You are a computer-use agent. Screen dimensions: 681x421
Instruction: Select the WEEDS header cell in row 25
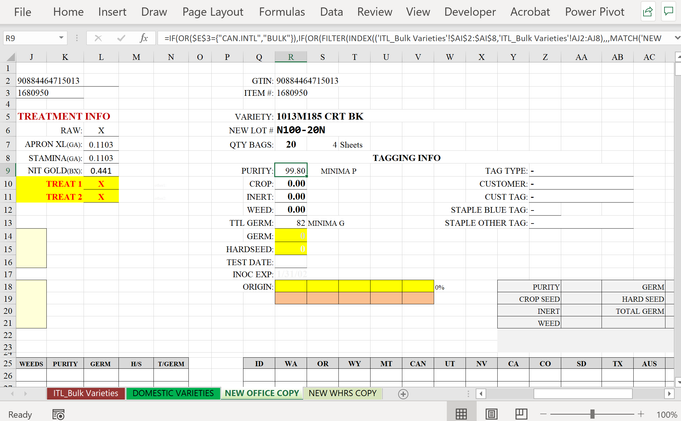coord(31,364)
